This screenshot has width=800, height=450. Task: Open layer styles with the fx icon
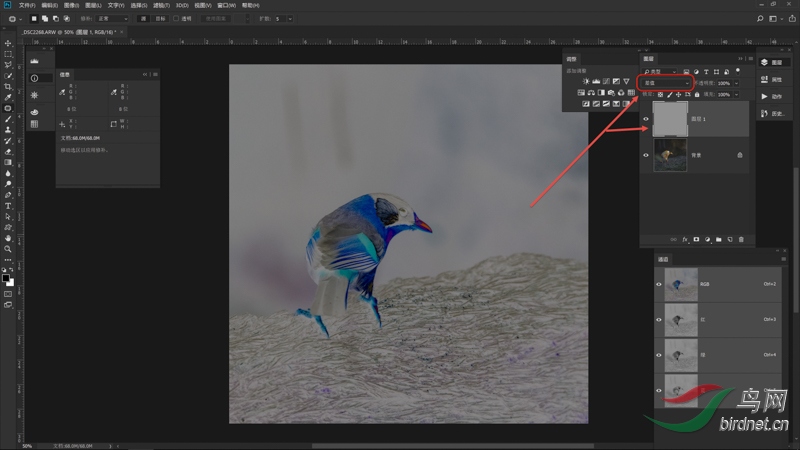(x=685, y=240)
